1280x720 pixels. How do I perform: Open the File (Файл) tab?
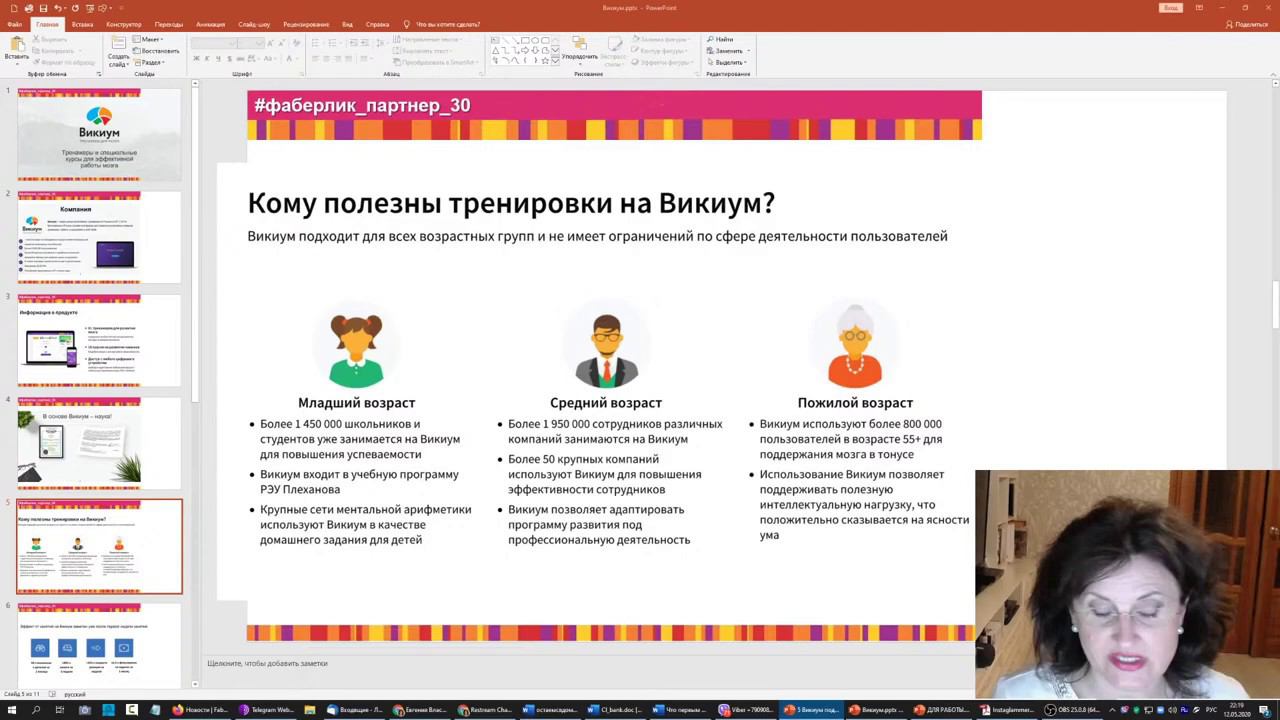[x=14, y=24]
